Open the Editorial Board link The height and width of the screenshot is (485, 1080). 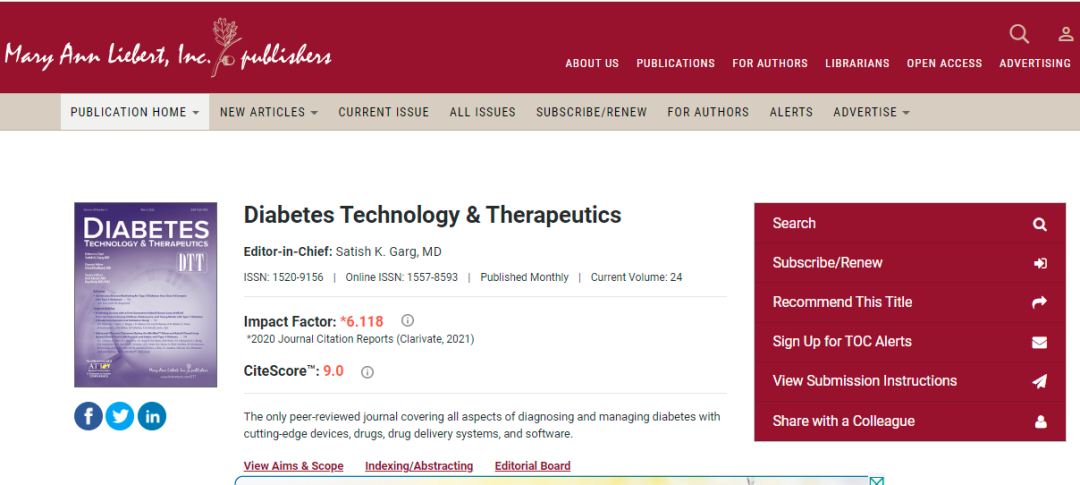(532, 466)
